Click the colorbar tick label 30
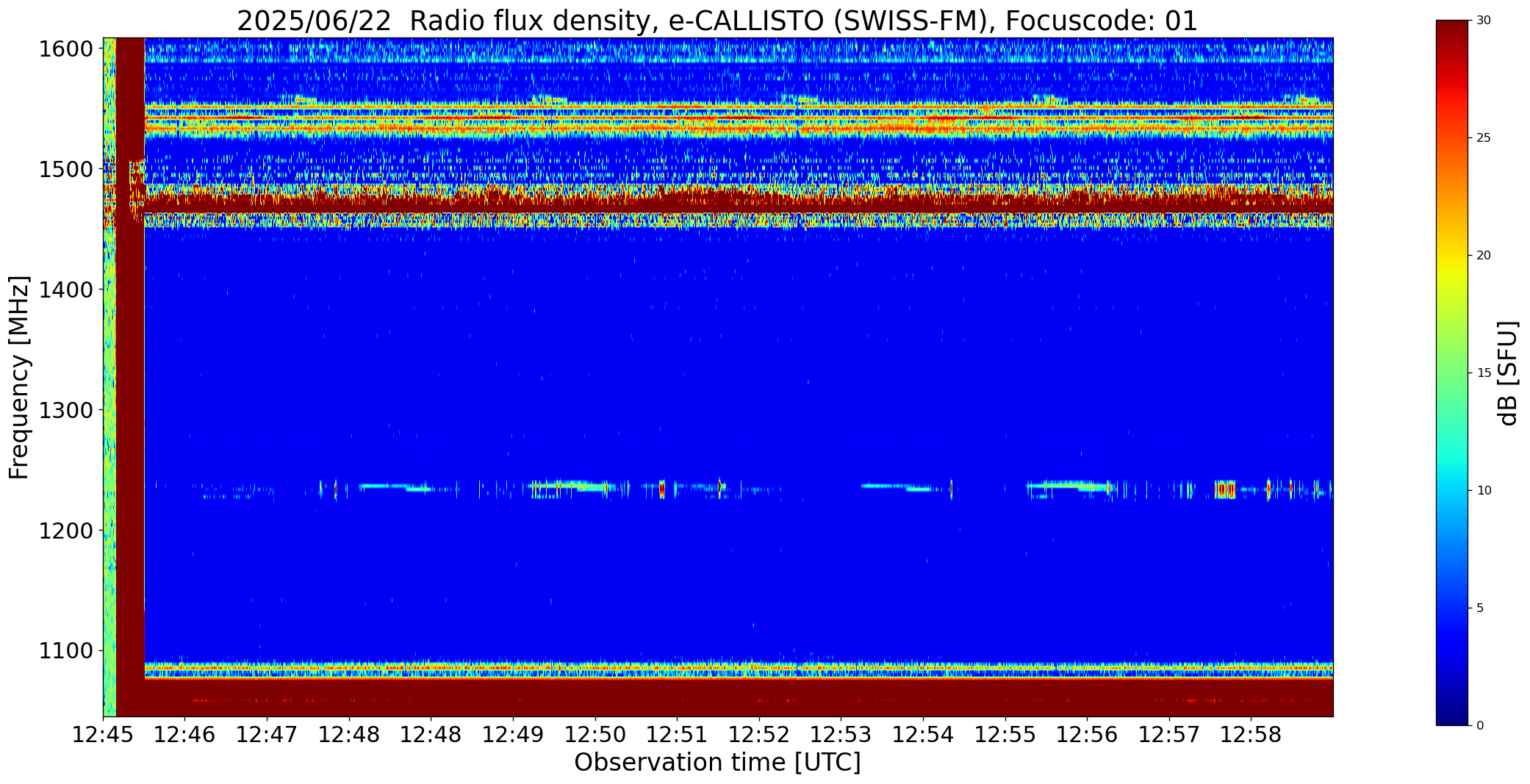 click(1484, 21)
